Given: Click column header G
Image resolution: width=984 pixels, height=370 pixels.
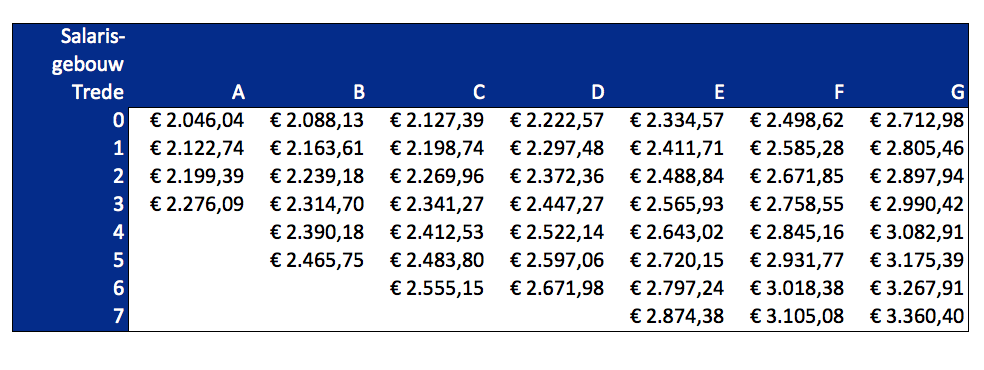Looking at the screenshot, I should click(x=957, y=93).
